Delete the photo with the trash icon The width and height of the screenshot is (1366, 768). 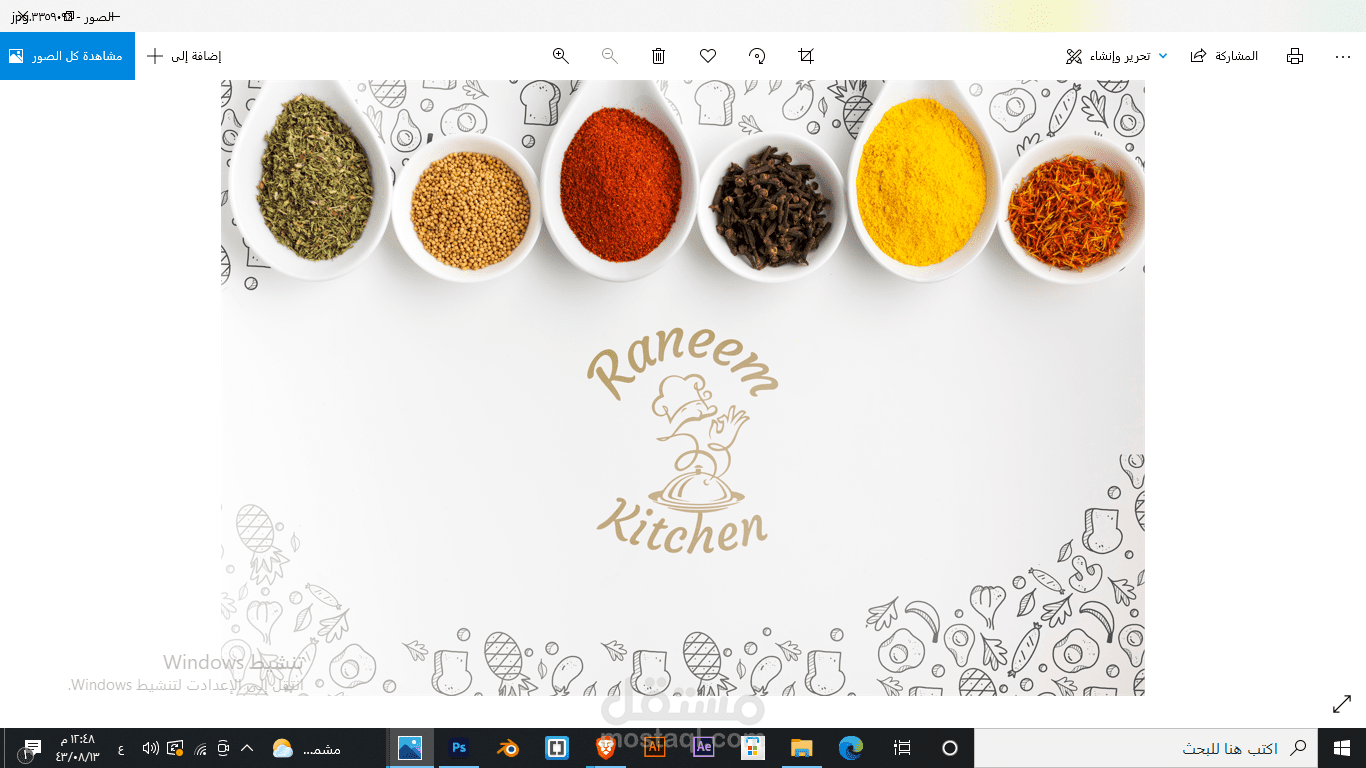(x=658, y=56)
